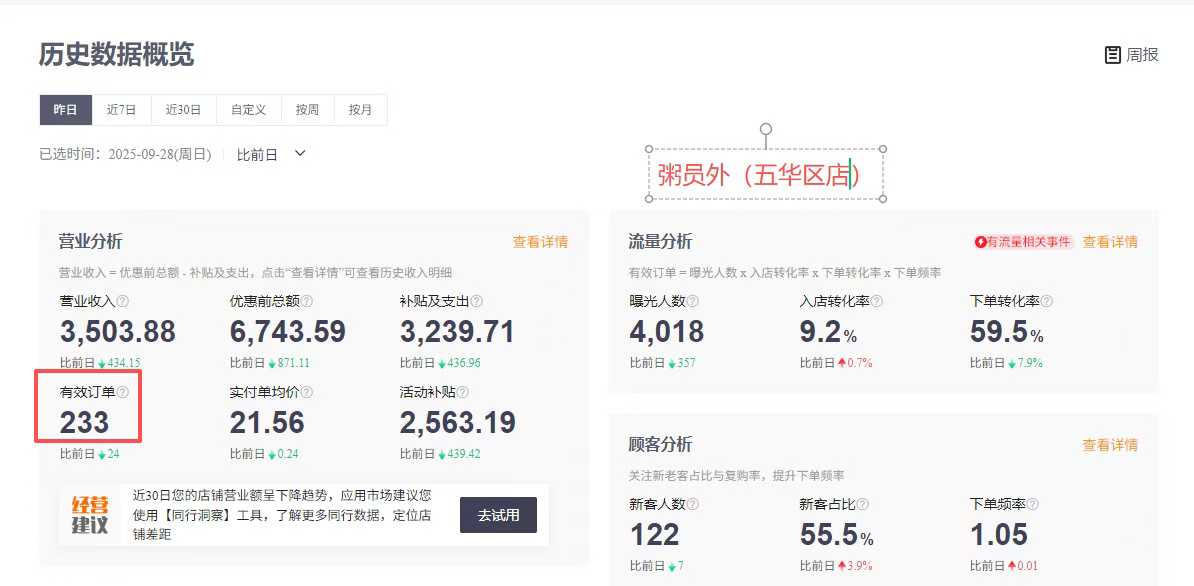Click the 有流量相关事件 alert tag
The width and height of the screenshot is (1194, 586).
[x=1023, y=242]
